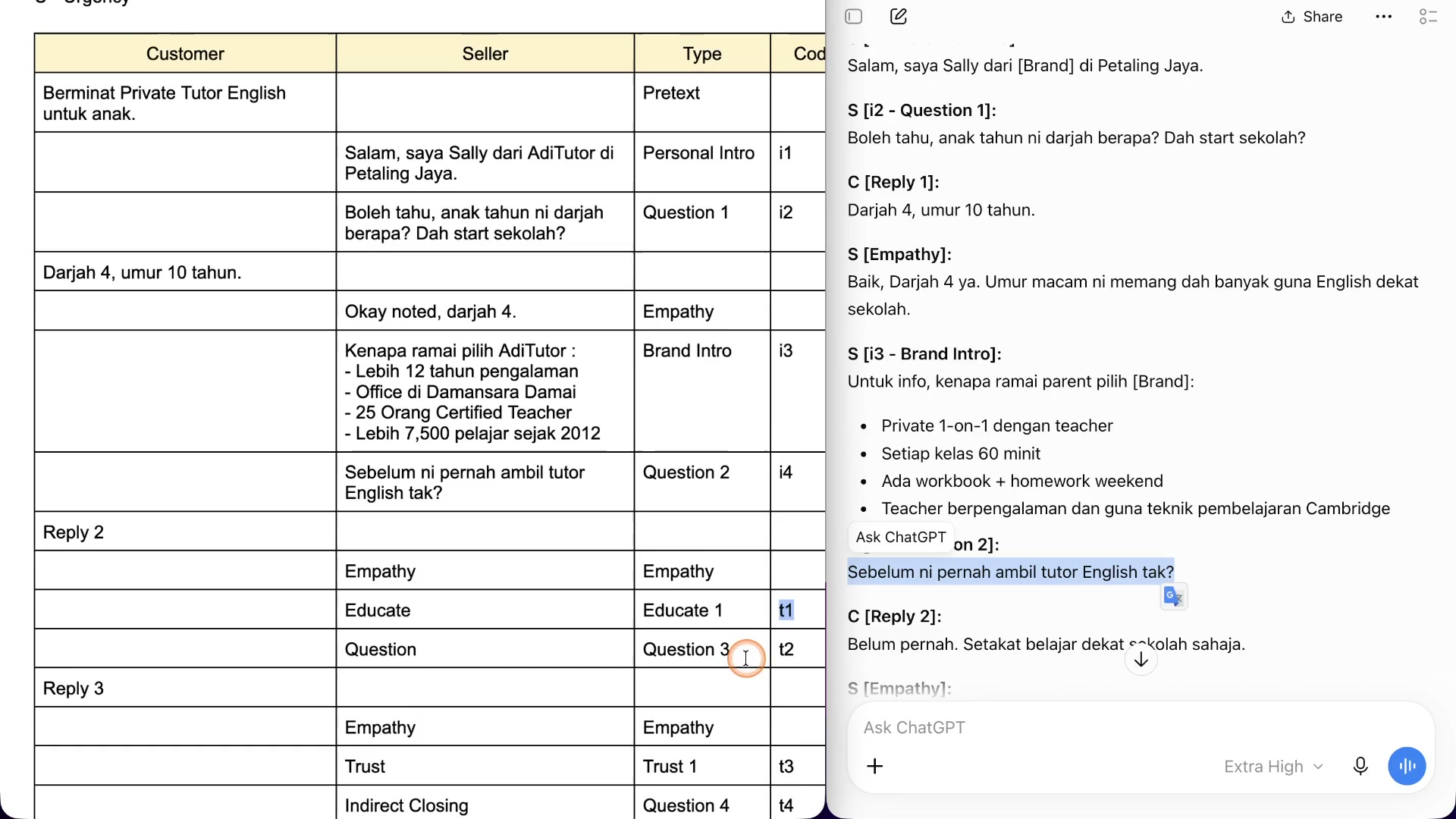This screenshot has width=1456, height=819.
Task: Start a new chat with compose icon
Action: [899, 17]
